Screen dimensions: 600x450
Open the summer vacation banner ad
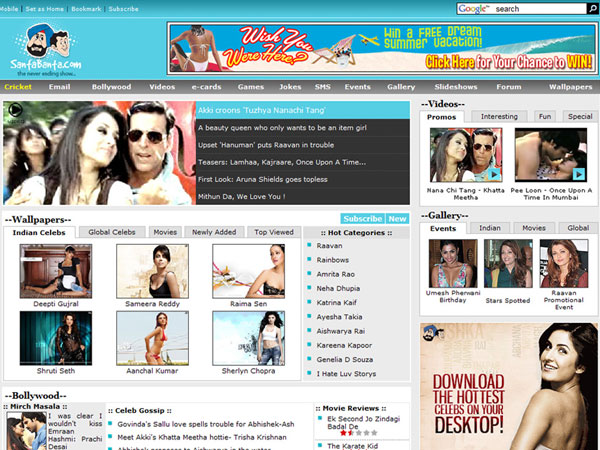[x=382, y=48]
